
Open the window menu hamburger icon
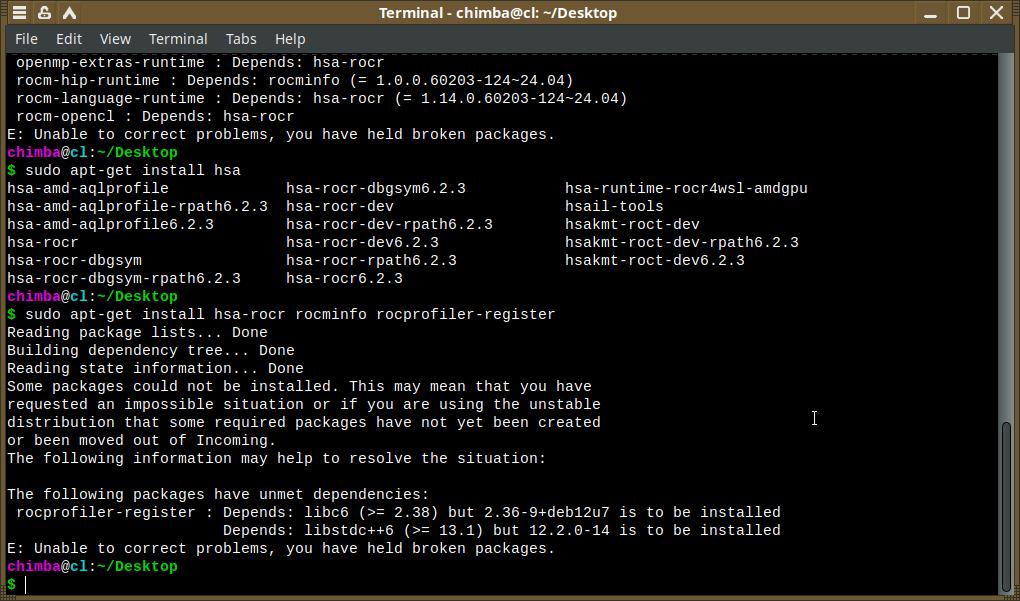19,13
